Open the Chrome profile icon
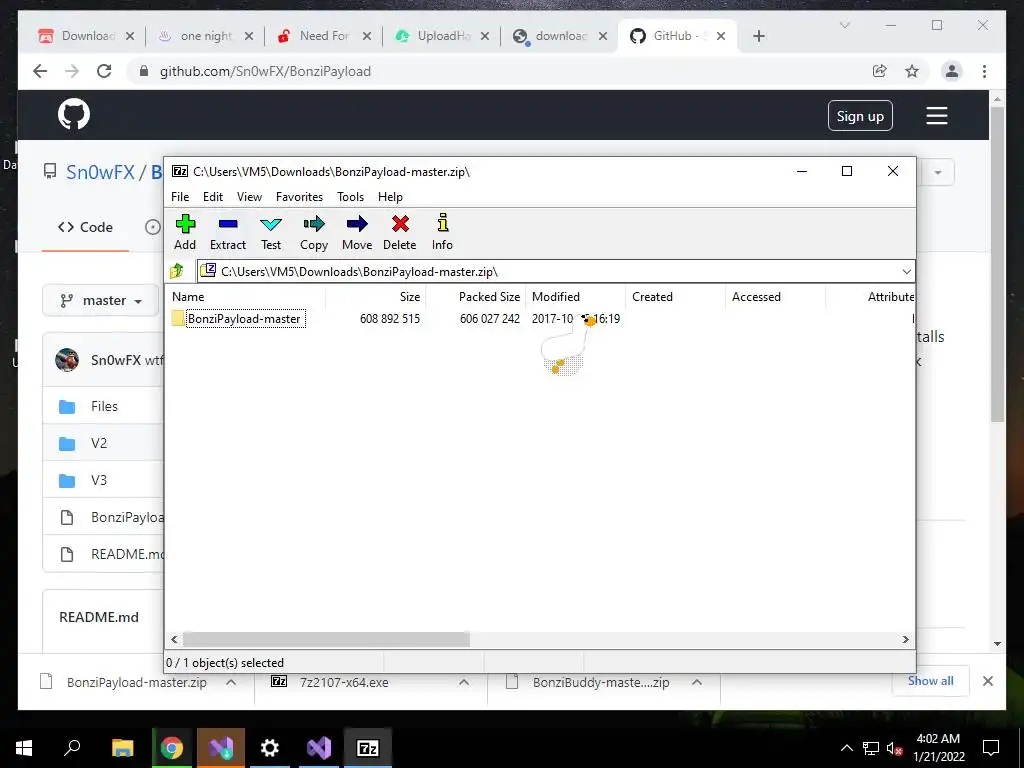This screenshot has height=768, width=1024. coord(952,71)
